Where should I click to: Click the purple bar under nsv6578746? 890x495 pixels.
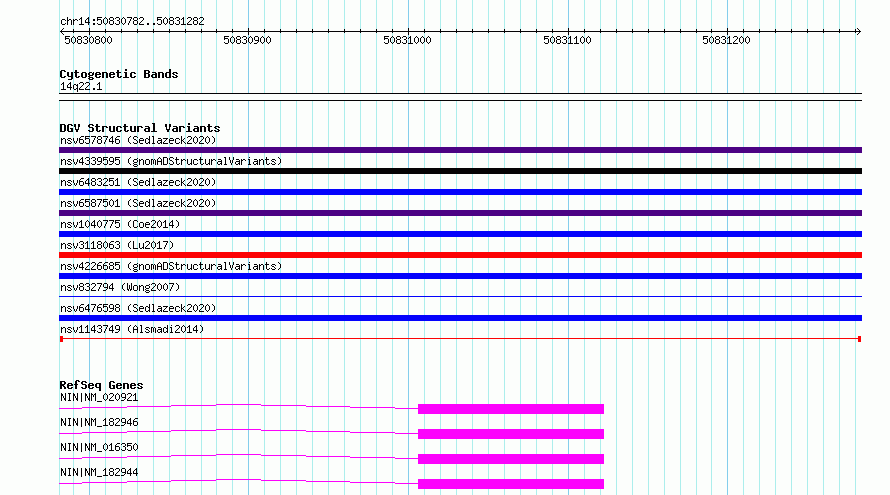coord(460,150)
